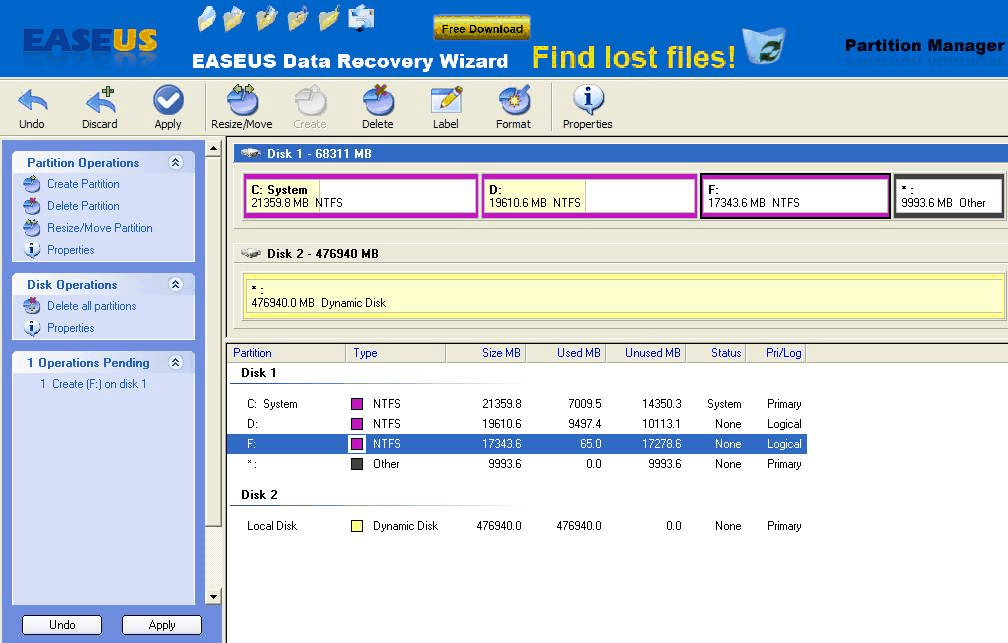
Task: Click the Delete Partition sidebar icon
Action: tap(32, 206)
